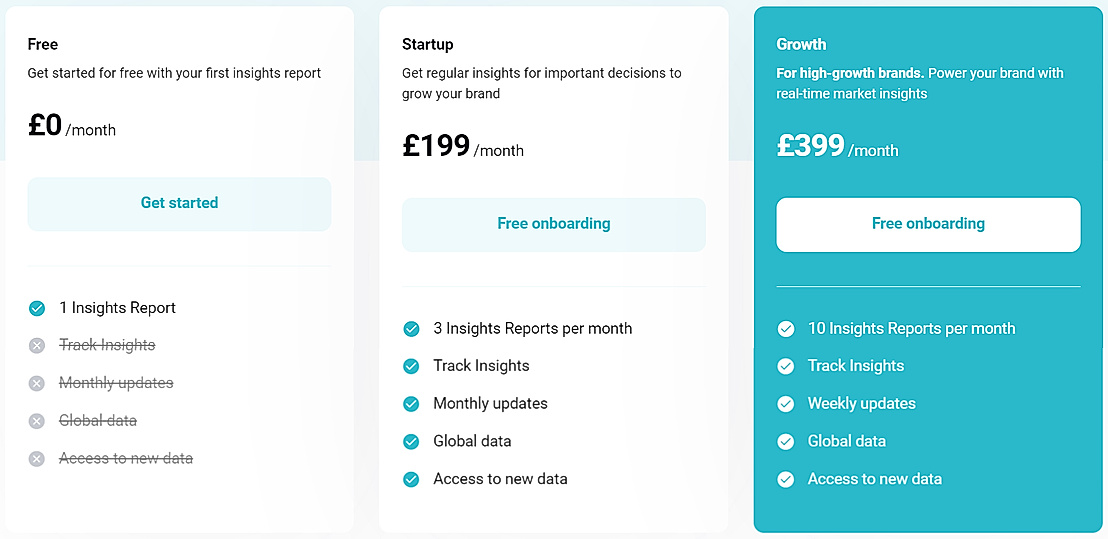Click the Growth plan title heading

(x=801, y=44)
